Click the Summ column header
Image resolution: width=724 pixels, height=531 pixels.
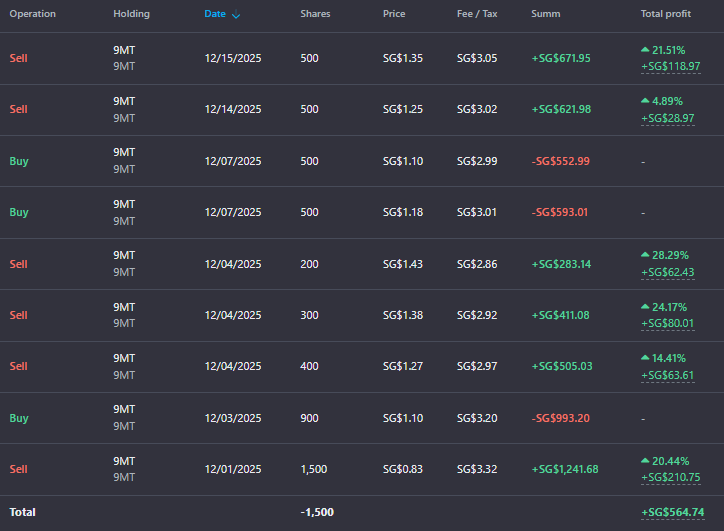click(x=545, y=14)
